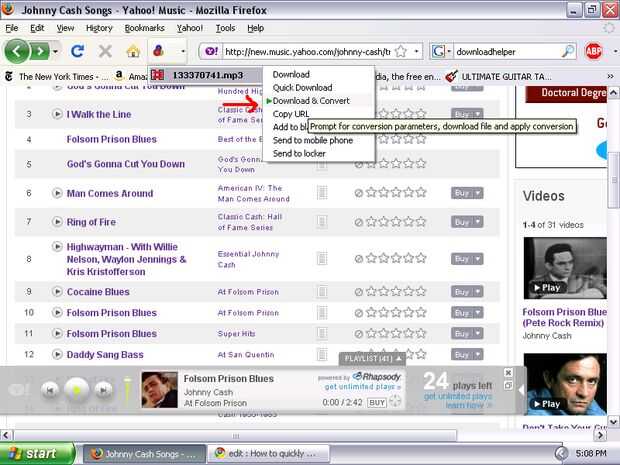Open the History menu
Viewport: 620px width, 465px height.
pyautogui.click(x=99, y=28)
